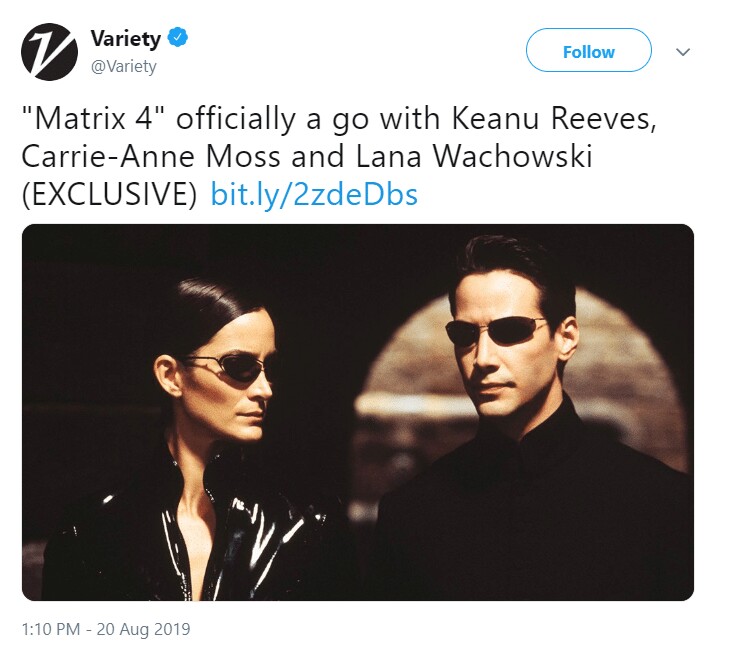This screenshot has height=646, width=741.
Task: Click the 1:10 PM timestamp
Action: pyautogui.click(x=55, y=630)
